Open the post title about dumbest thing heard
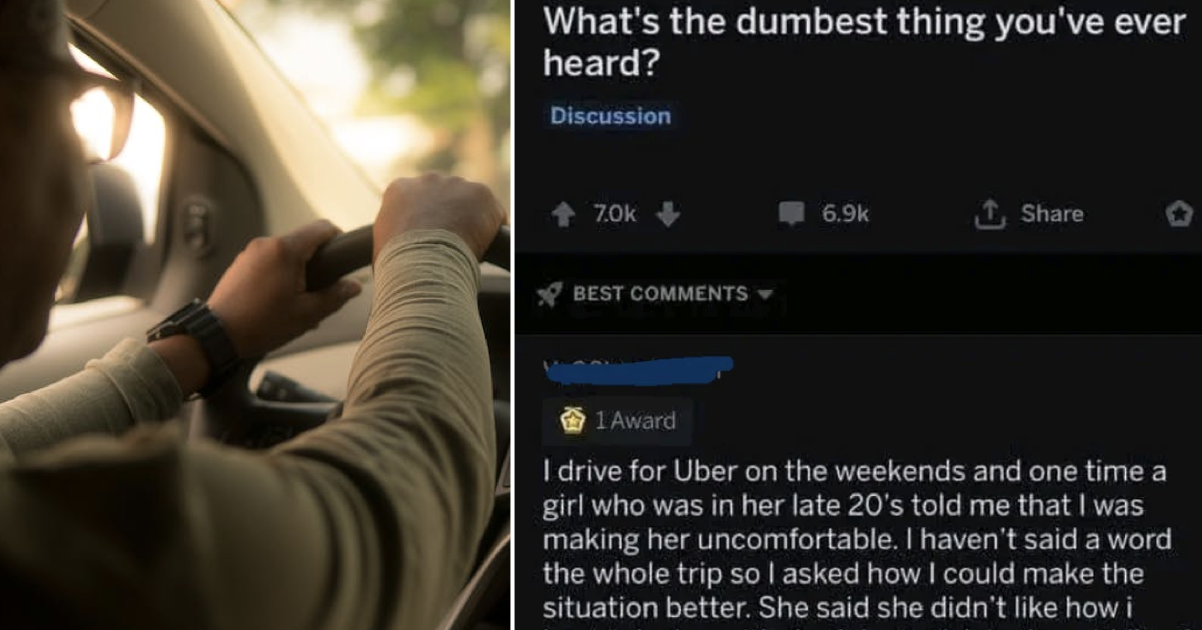 tap(863, 42)
